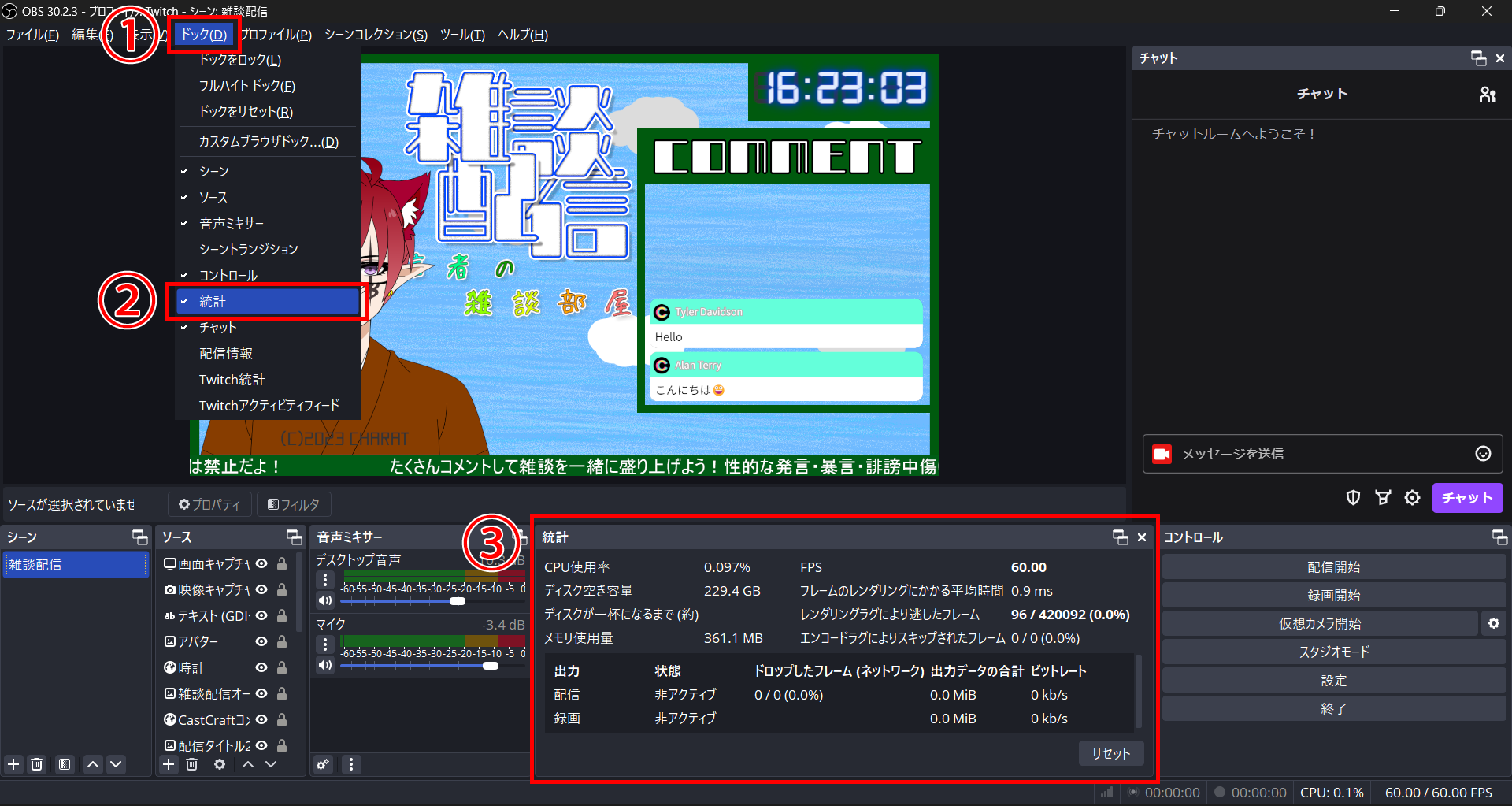Float the Stats dock window icon
This screenshot has height=806, width=1512.
point(1120,537)
